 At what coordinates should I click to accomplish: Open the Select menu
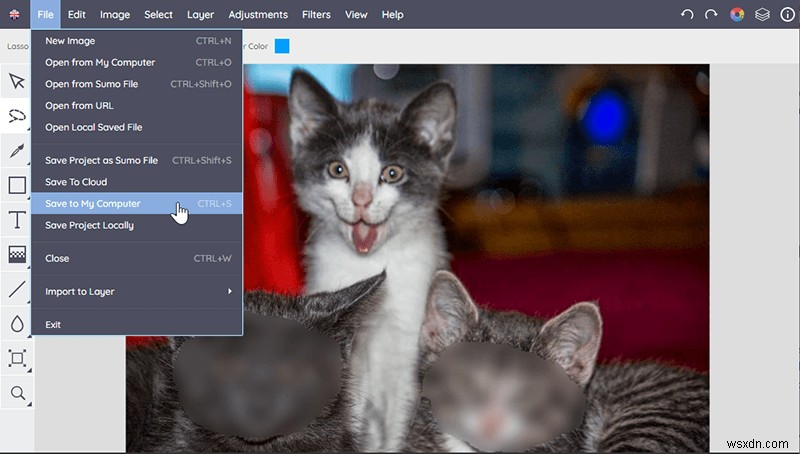pyautogui.click(x=158, y=15)
